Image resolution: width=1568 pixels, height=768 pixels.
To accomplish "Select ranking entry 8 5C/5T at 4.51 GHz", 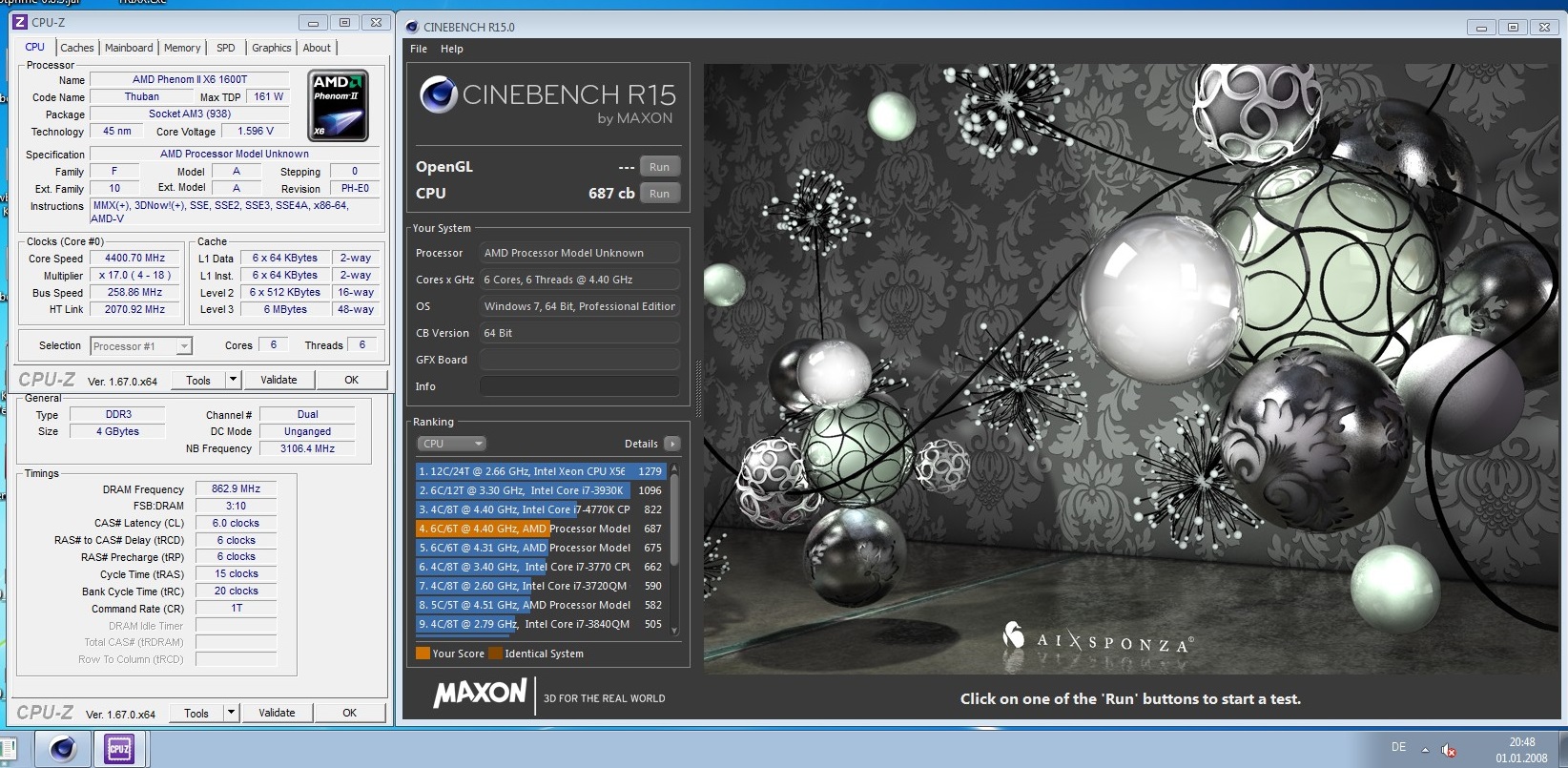I will 541,605.
